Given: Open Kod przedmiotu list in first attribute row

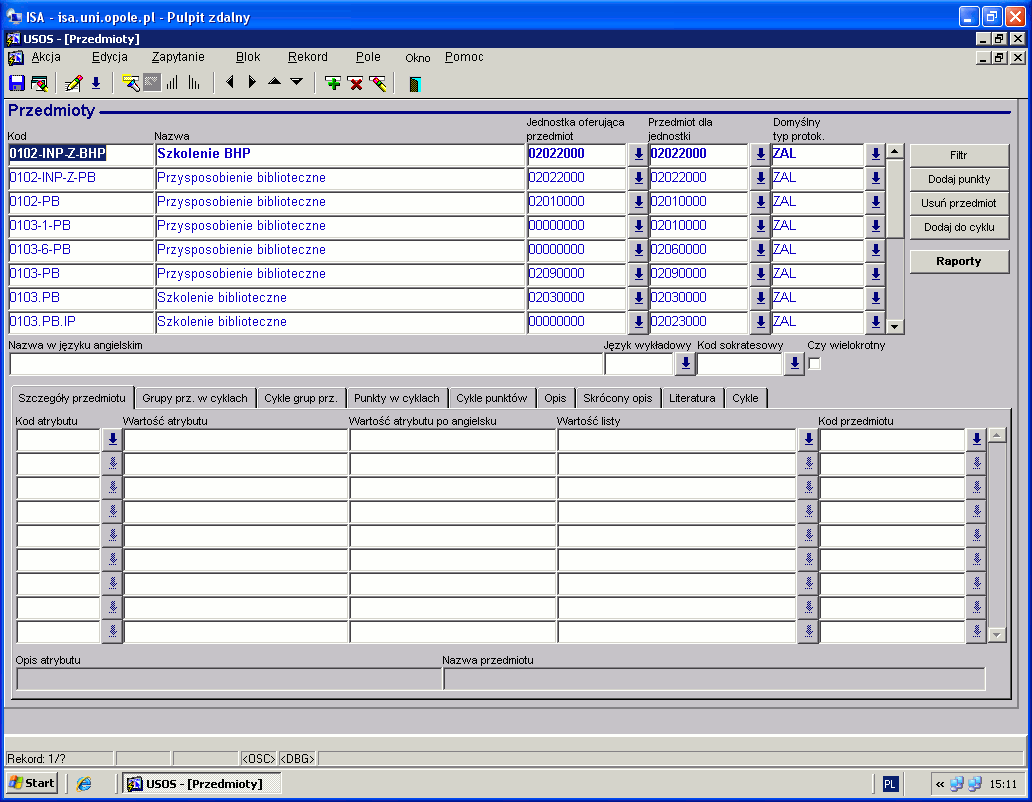Looking at the screenshot, I should (x=977, y=439).
